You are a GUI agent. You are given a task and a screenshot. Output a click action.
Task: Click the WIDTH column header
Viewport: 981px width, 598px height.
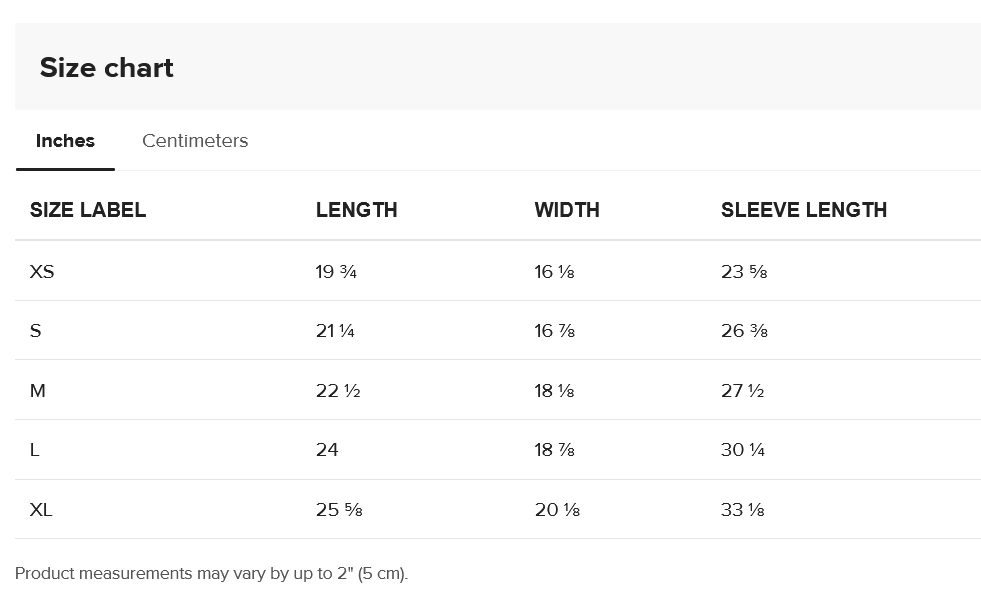tap(567, 210)
